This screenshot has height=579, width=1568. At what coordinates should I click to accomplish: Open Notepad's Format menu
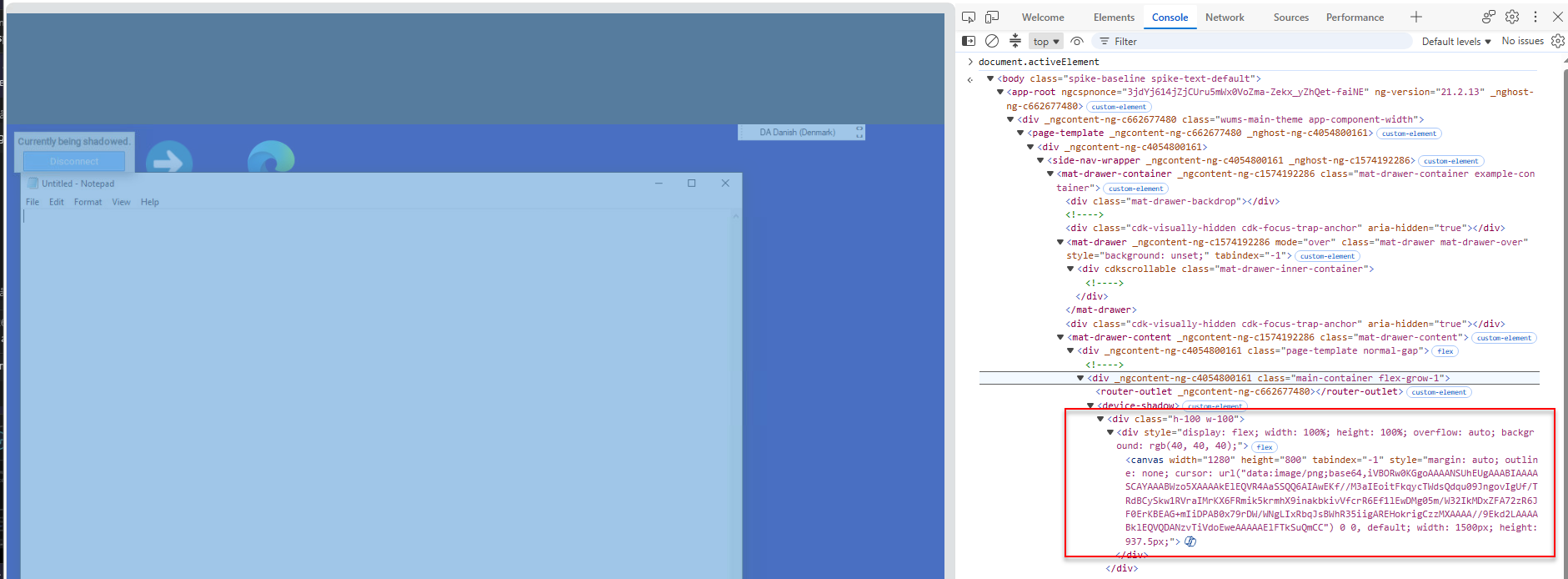coord(88,202)
